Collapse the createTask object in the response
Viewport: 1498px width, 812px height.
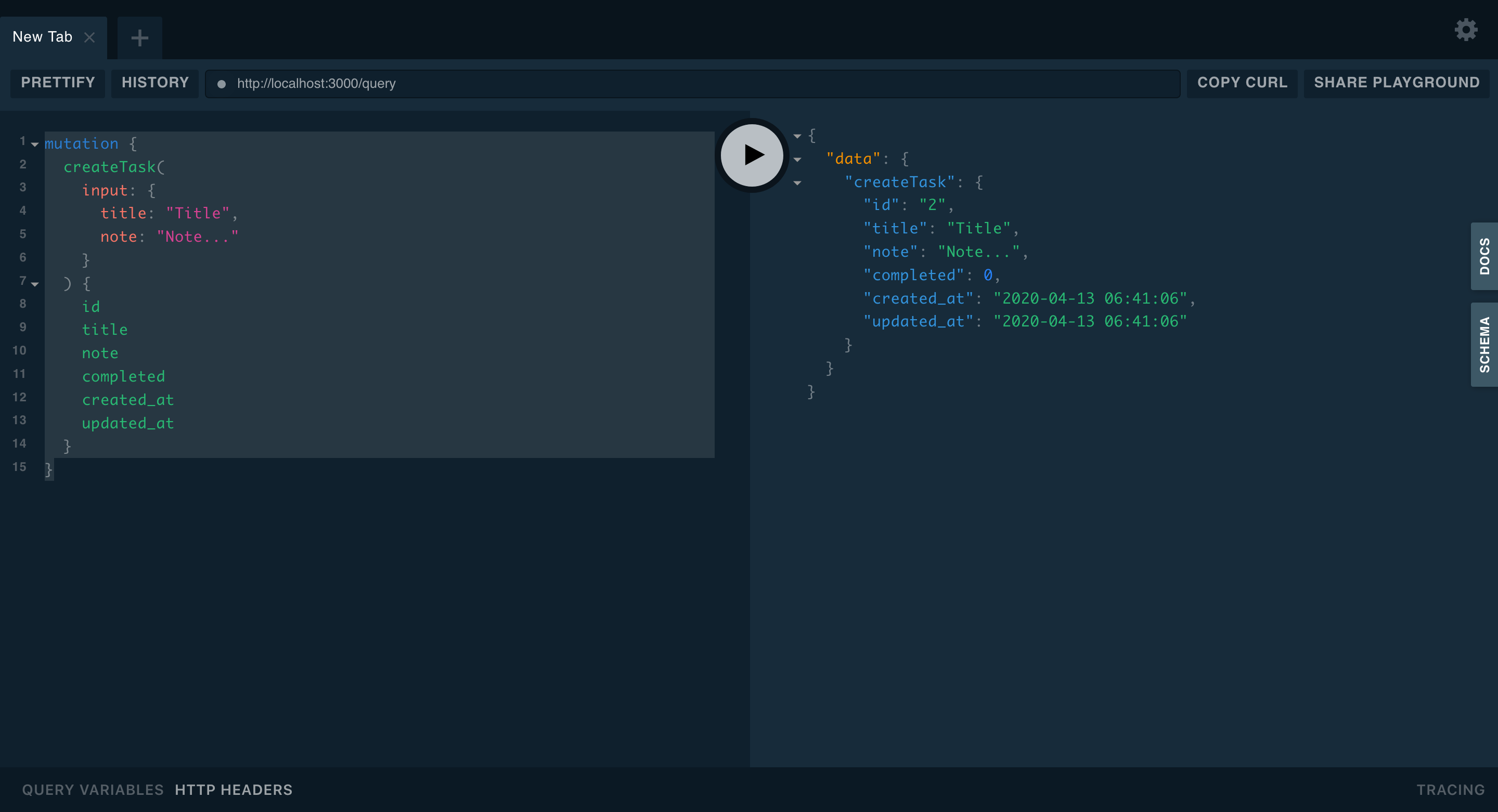click(797, 182)
